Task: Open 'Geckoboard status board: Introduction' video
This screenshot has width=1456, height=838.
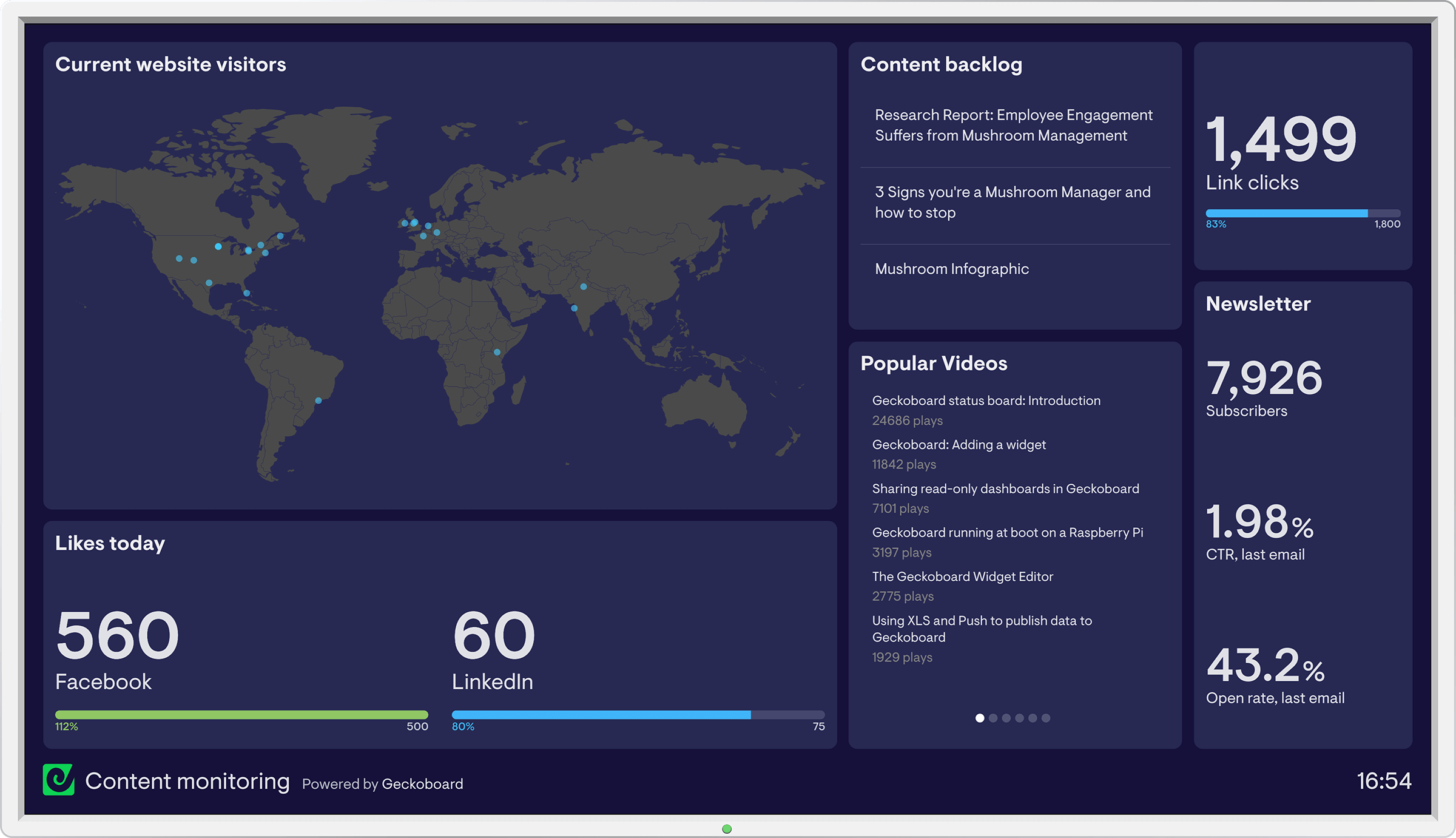Action: 986,400
